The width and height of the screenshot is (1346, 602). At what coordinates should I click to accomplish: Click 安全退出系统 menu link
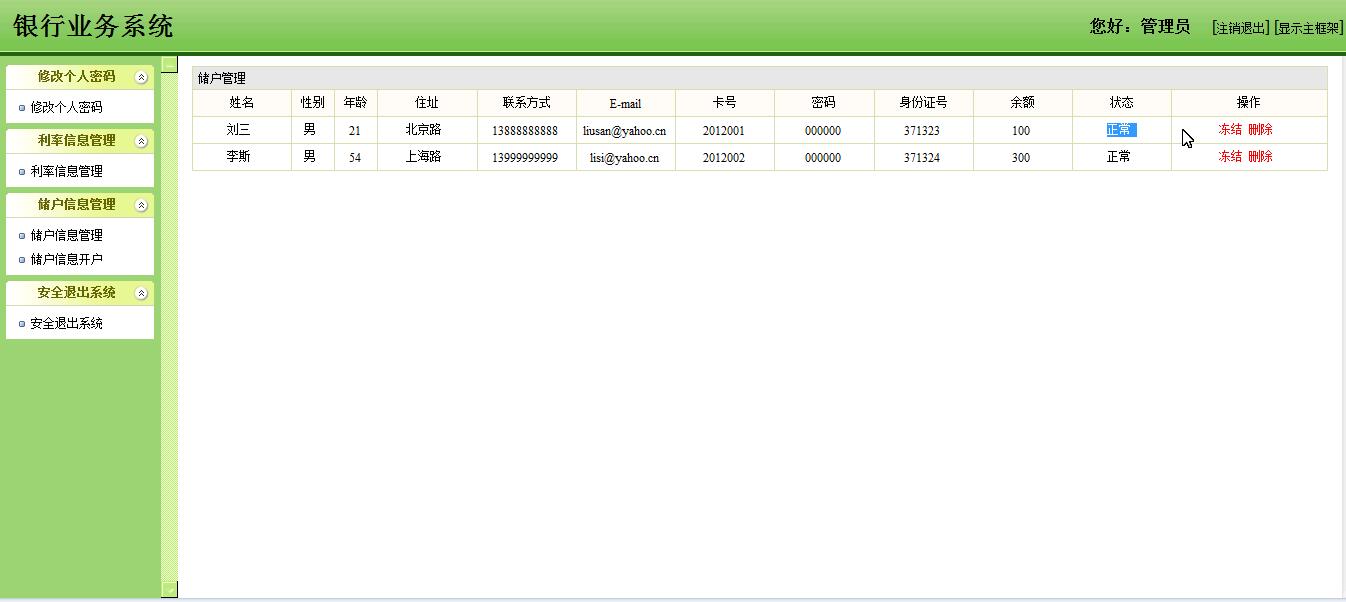click(x=66, y=323)
